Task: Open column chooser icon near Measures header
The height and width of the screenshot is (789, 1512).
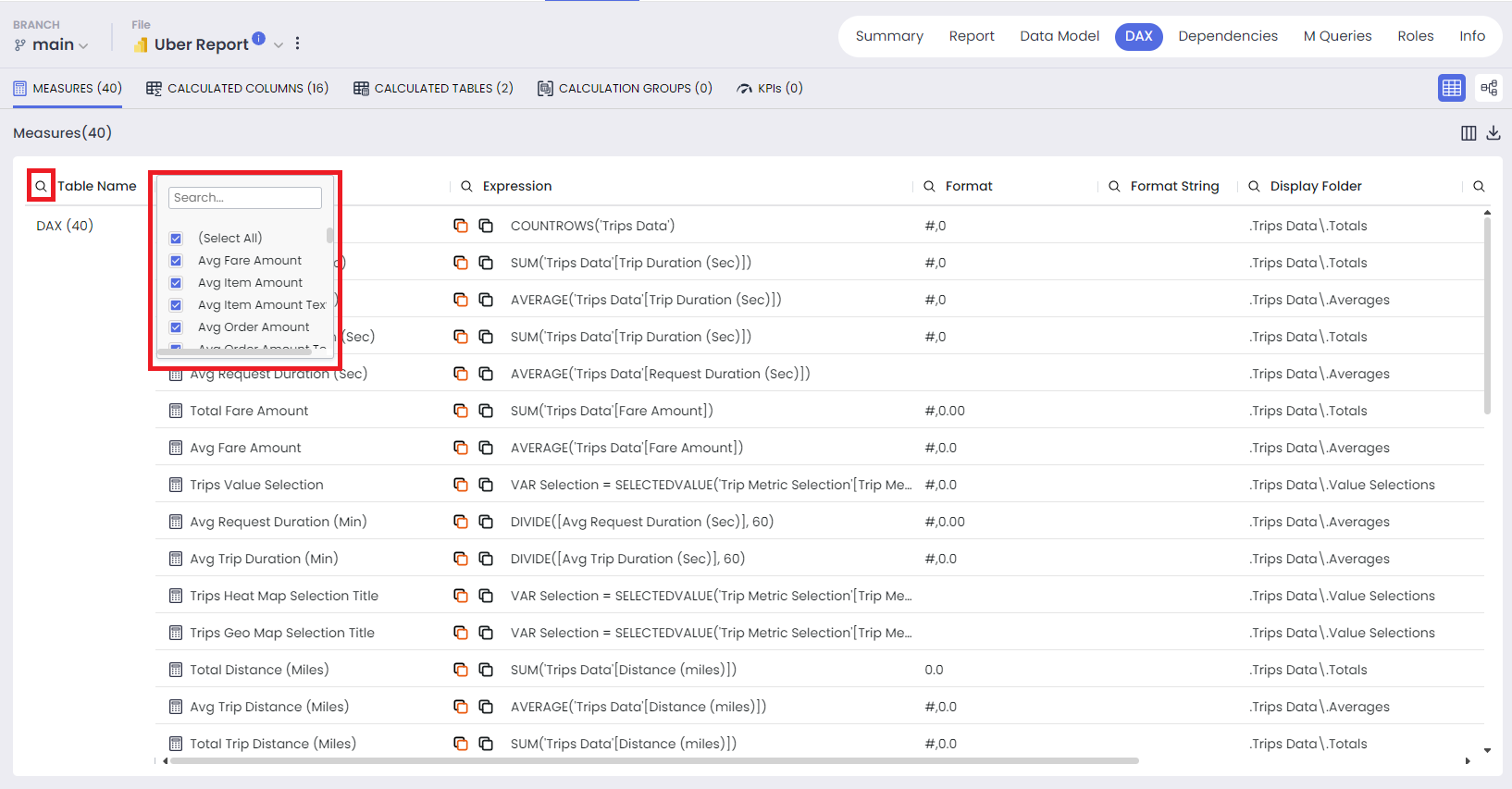Action: (x=1469, y=133)
